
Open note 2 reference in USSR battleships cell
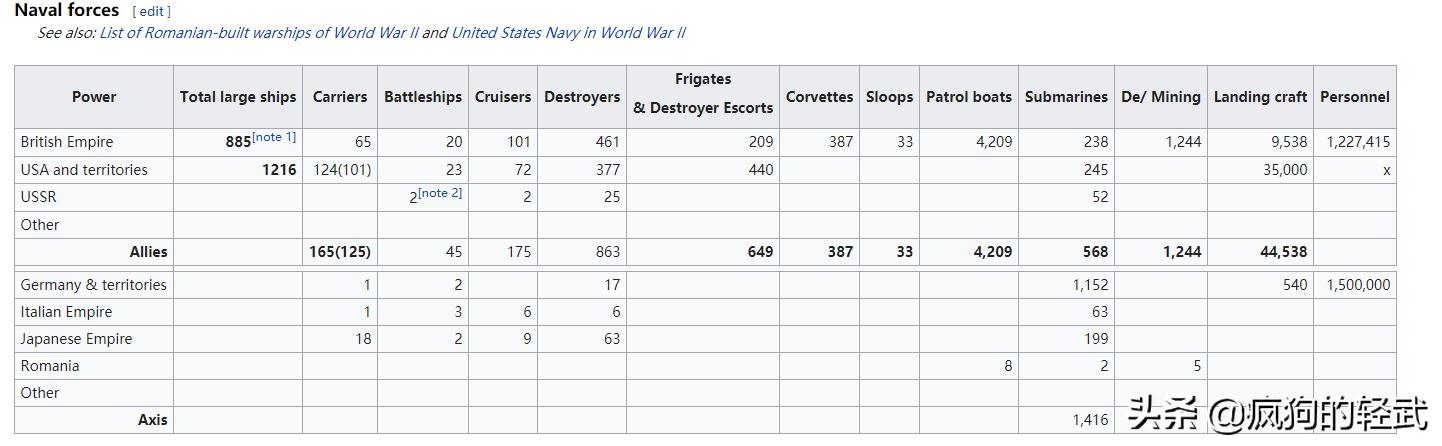[439, 193]
